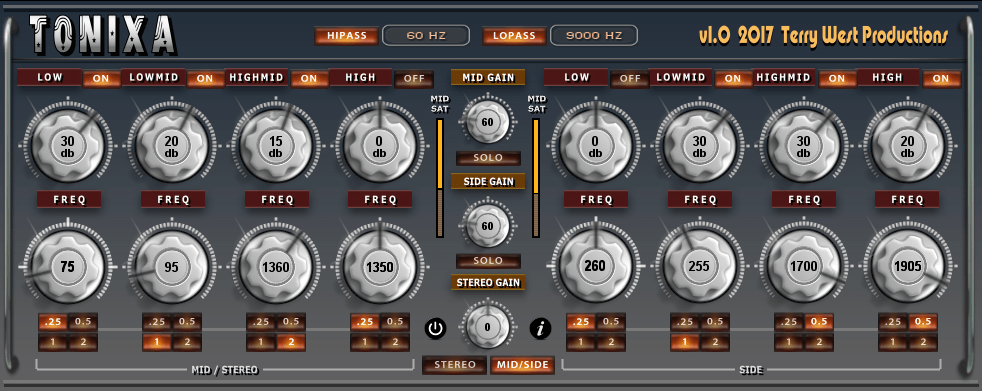
Task: Click the Mid LOWMID 20 db gain knob
Action: click(x=172, y=145)
